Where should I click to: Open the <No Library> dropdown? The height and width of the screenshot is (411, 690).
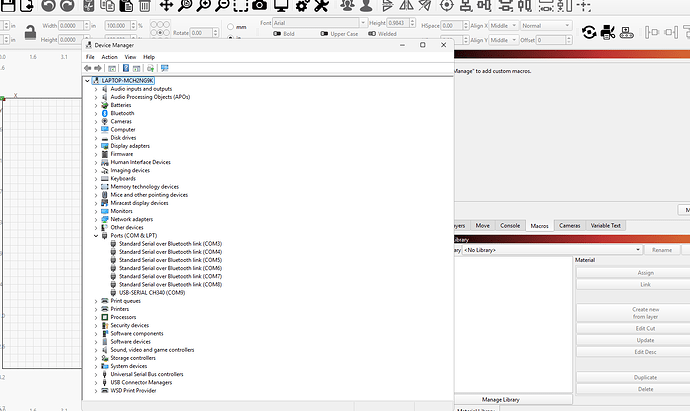point(552,250)
